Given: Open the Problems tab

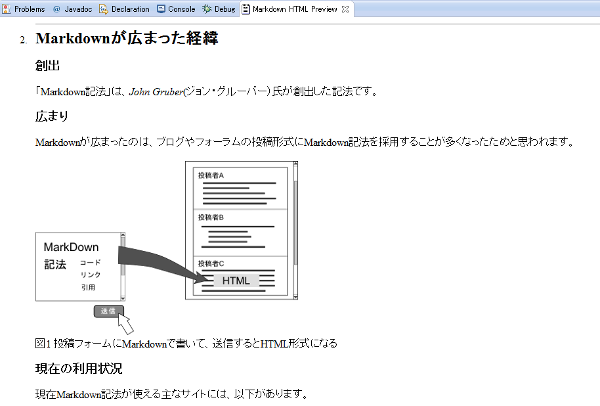Looking at the screenshot, I should pos(24,9).
